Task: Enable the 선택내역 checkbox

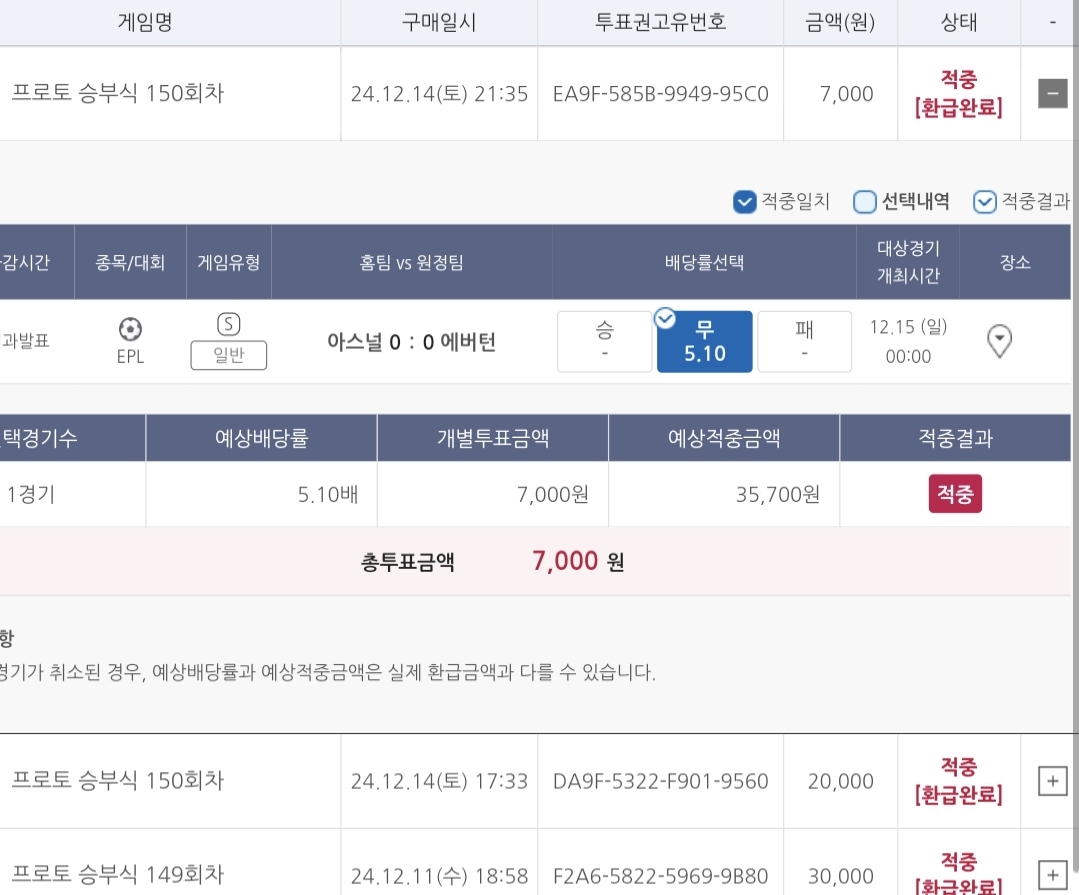Action: (865, 202)
